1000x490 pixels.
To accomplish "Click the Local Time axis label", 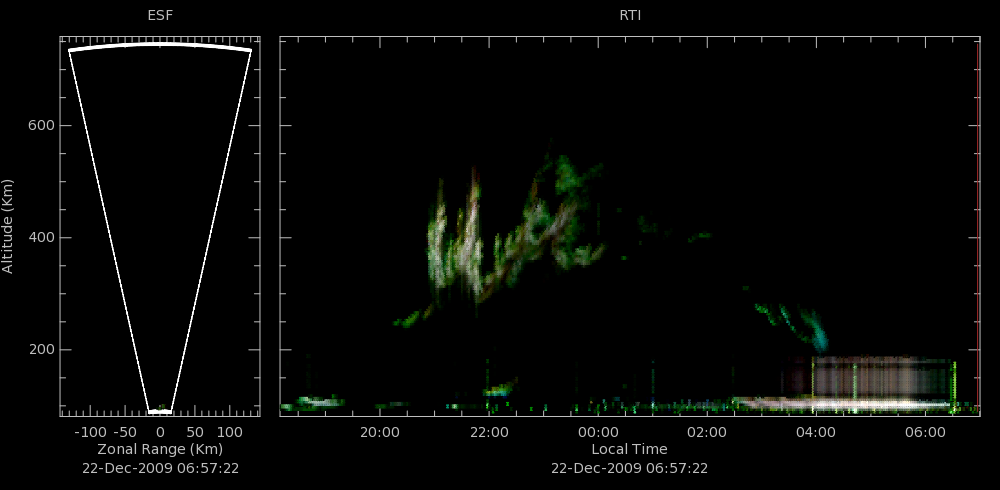I will 629,449.
